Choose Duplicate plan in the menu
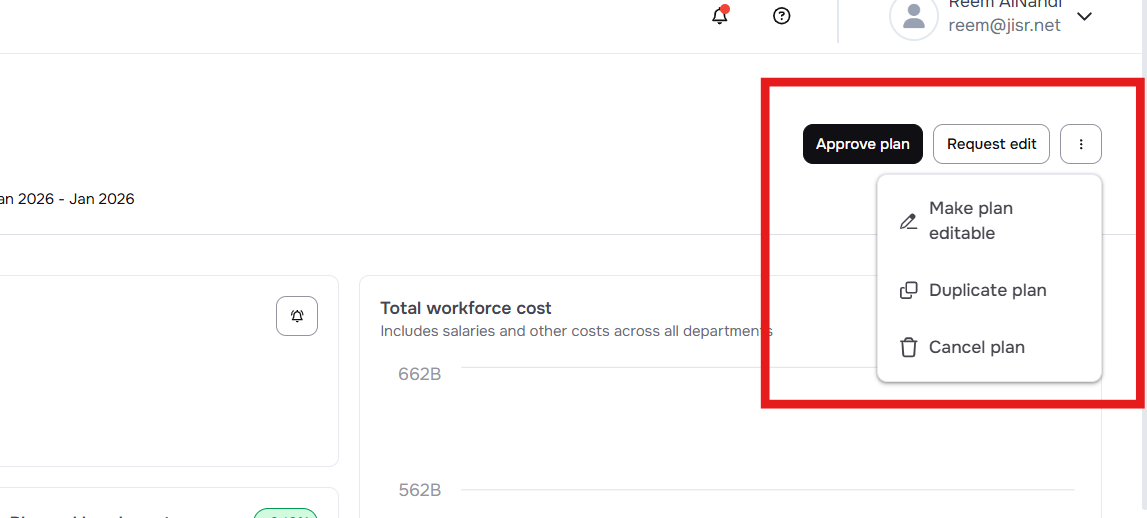The image size is (1147, 518). (987, 291)
